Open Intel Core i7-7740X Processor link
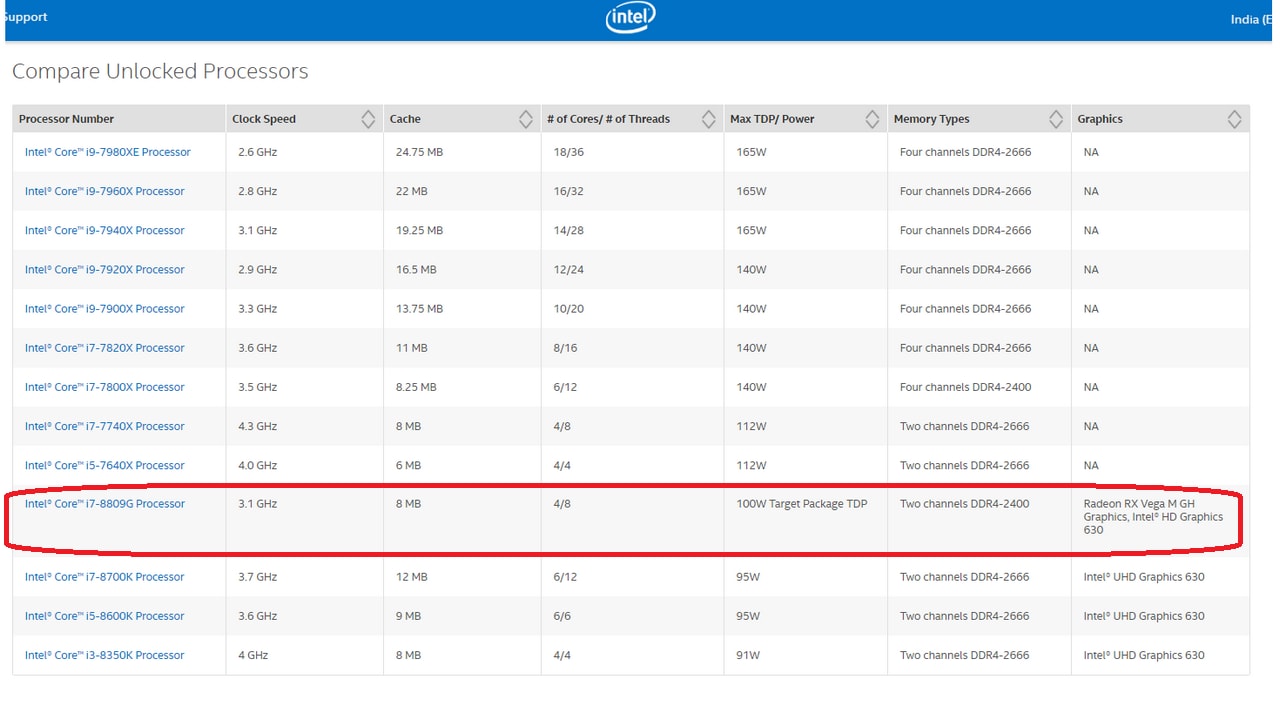This screenshot has width=1280, height=720. (x=105, y=425)
